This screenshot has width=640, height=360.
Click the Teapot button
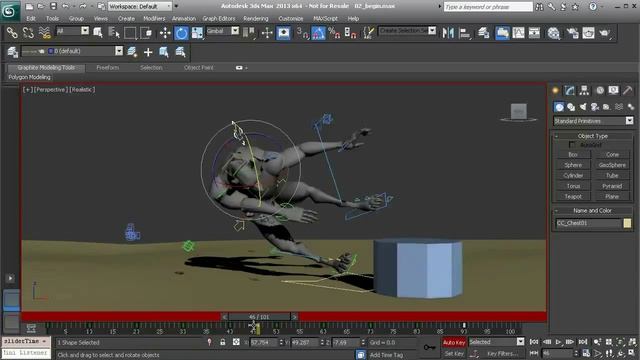coord(573,196)
